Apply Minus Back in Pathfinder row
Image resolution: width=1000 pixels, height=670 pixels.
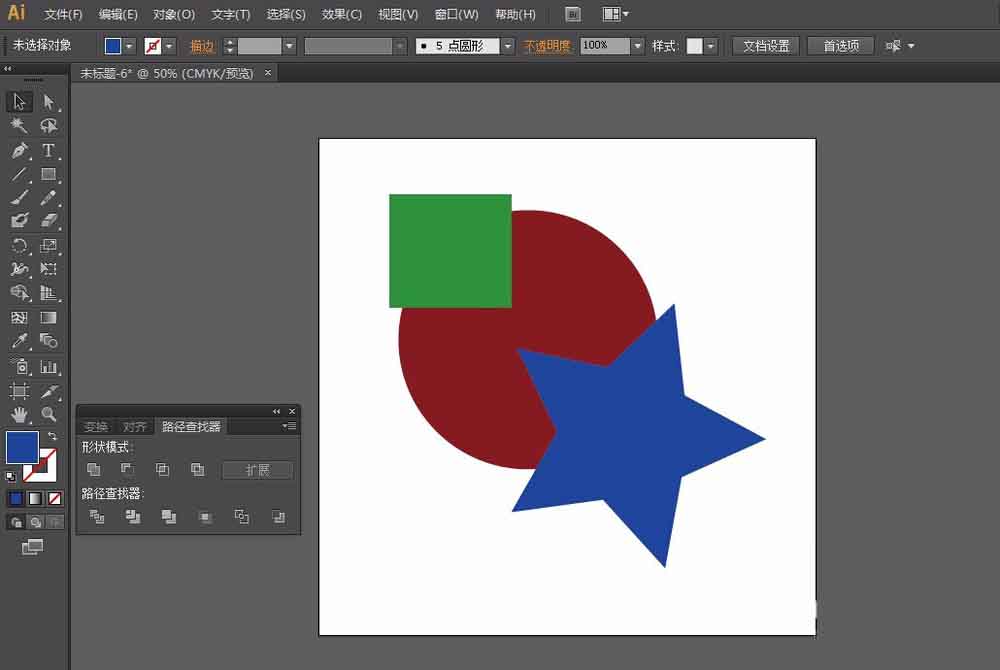[278, 516]
